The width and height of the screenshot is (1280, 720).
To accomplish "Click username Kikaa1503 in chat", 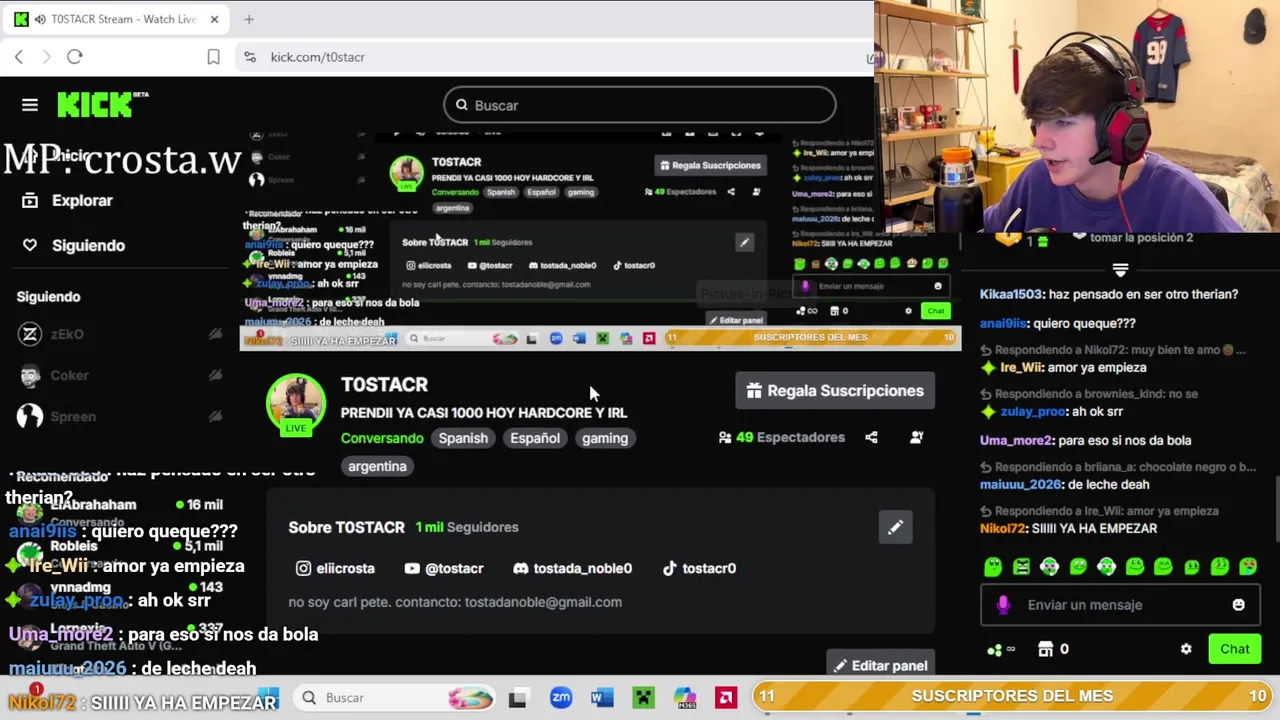I will (1011, 294).
